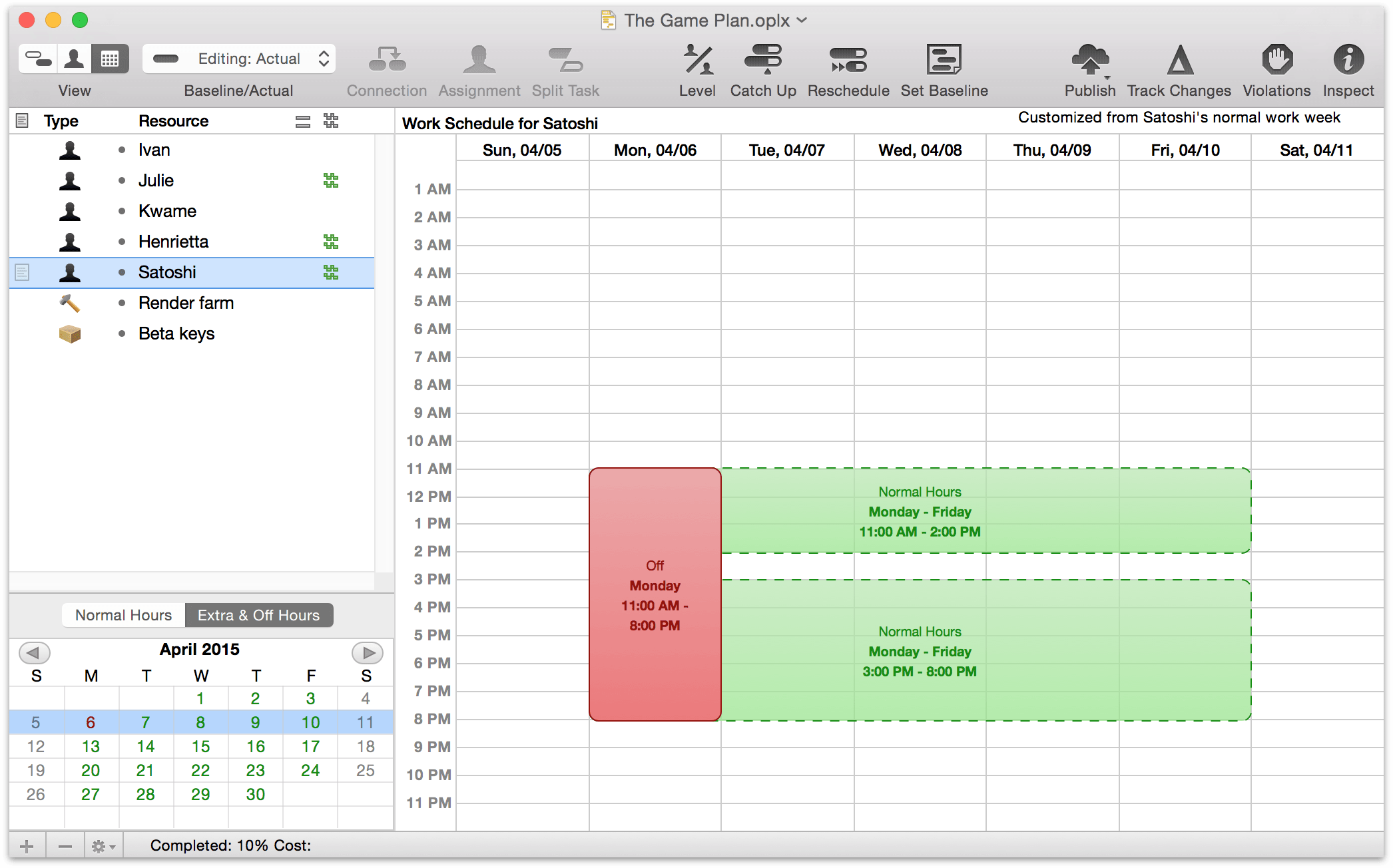The width and height of the screenshot is (1393, 868).
Task: Open the Publish menu
Action: (x=1090, y=61)
